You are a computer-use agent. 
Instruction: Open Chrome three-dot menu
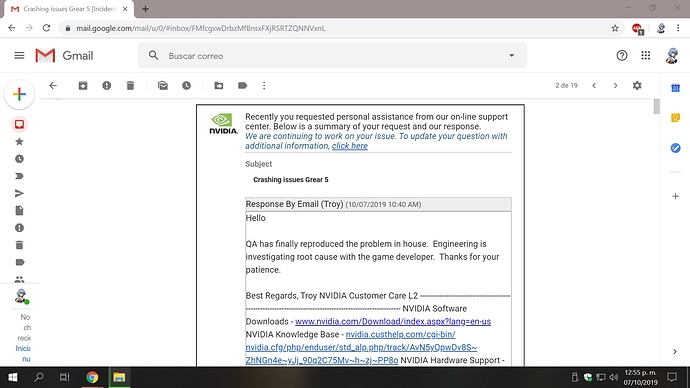[x=678, y=28]
